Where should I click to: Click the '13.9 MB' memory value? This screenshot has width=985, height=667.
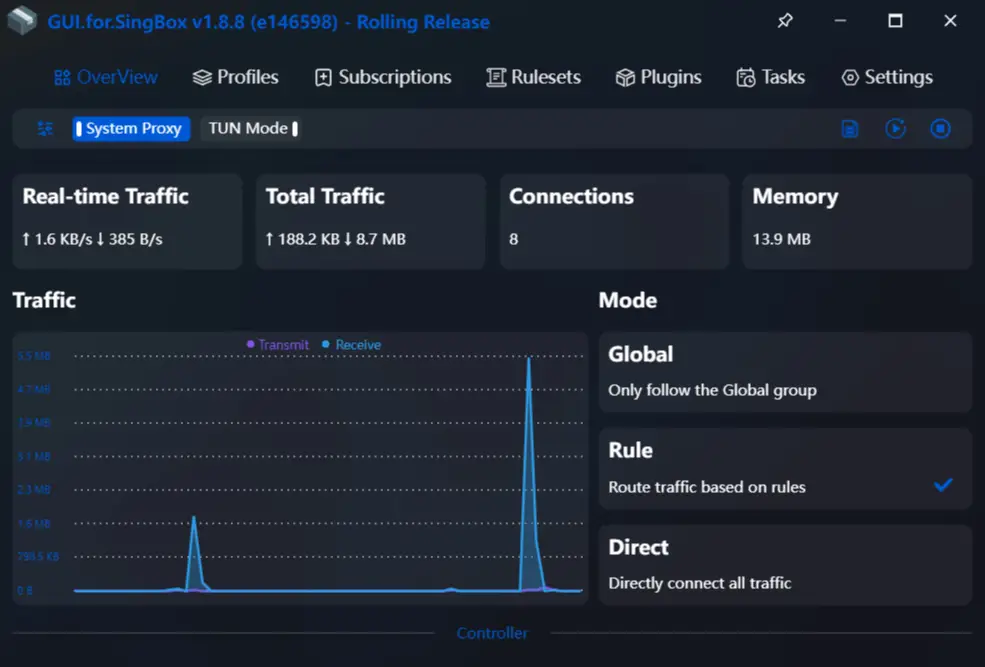(781, 239)
